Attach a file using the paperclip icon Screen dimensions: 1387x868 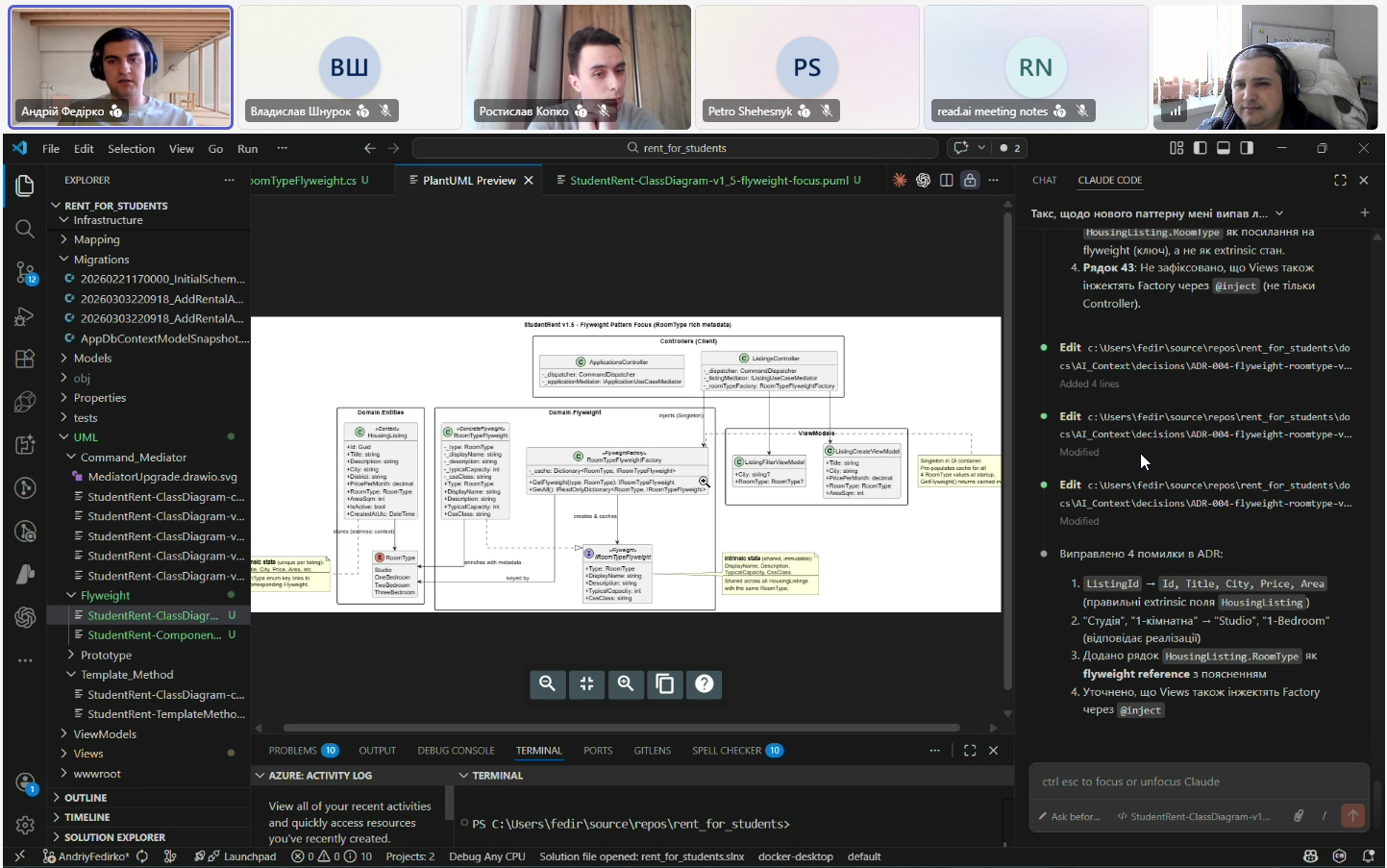1298,816
